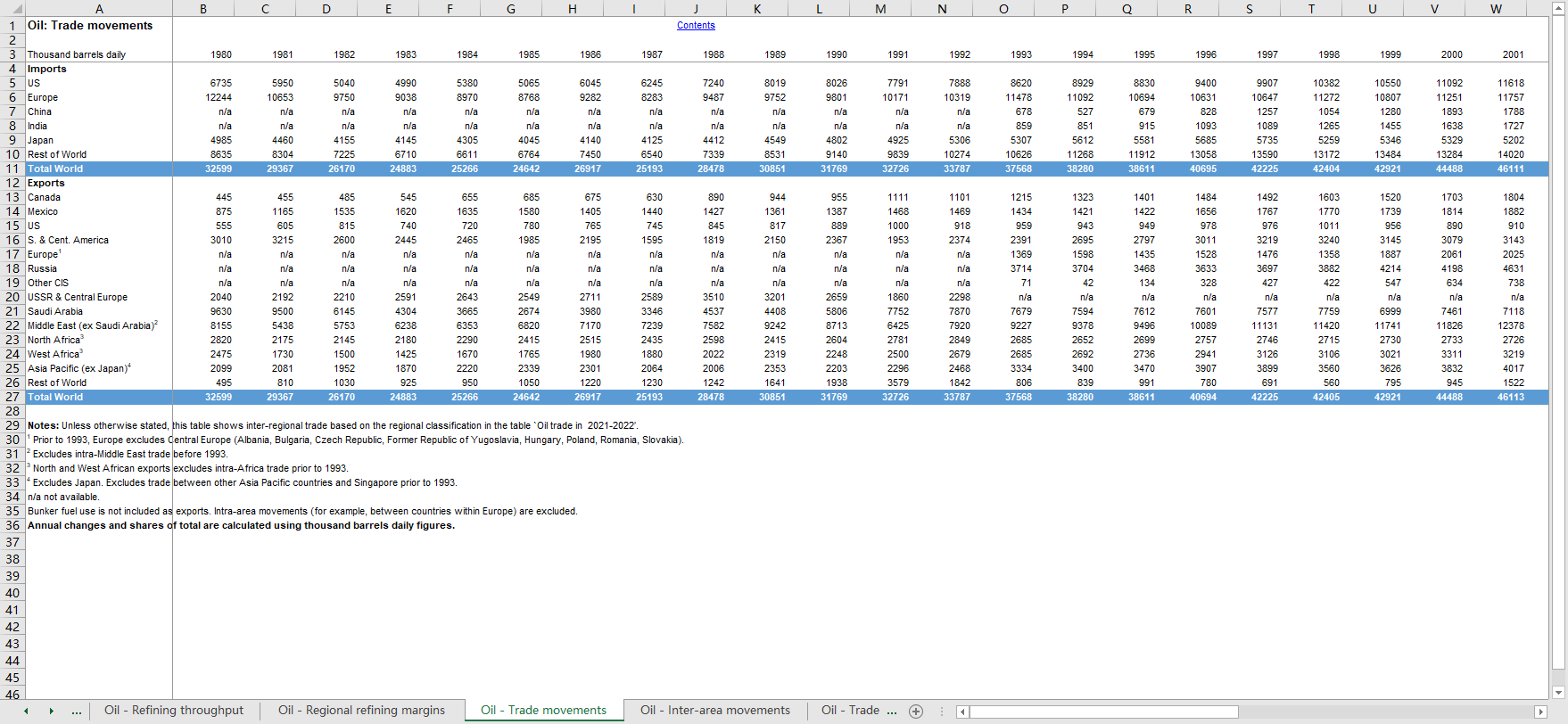Select the column W header
The height and width of the screenshot is (724, 1568).
1496,9
